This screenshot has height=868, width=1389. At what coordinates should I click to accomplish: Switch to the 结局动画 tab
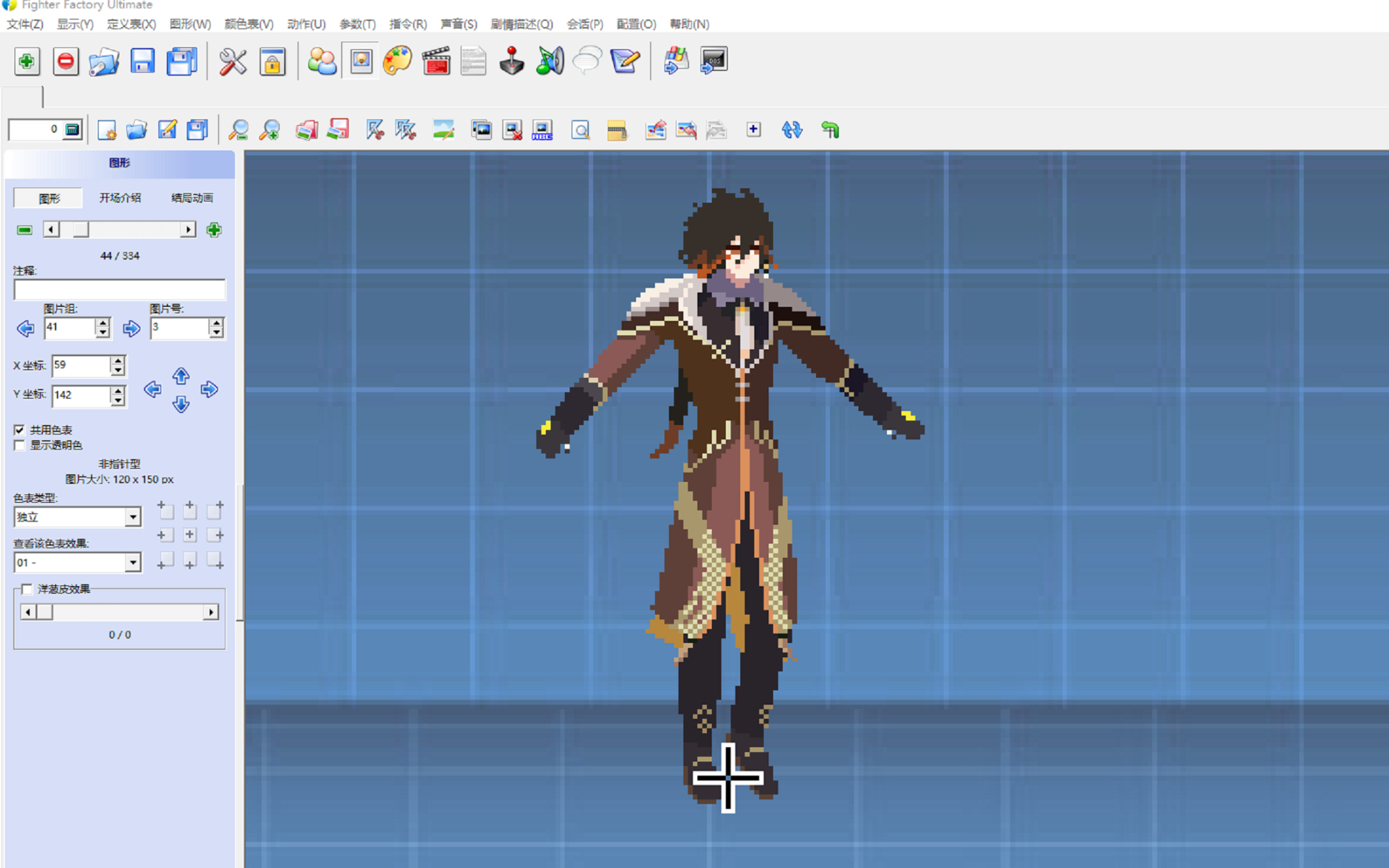(192, 198)
